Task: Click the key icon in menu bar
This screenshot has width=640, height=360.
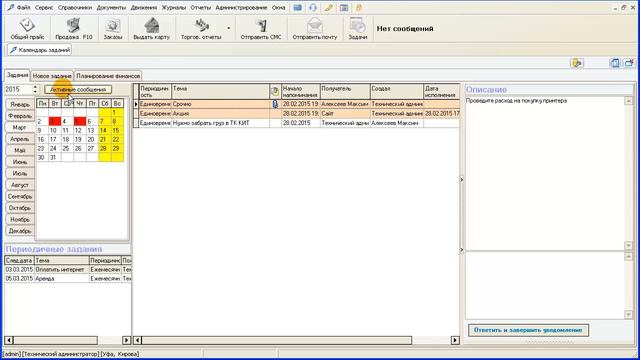Action: coord(329,7)
